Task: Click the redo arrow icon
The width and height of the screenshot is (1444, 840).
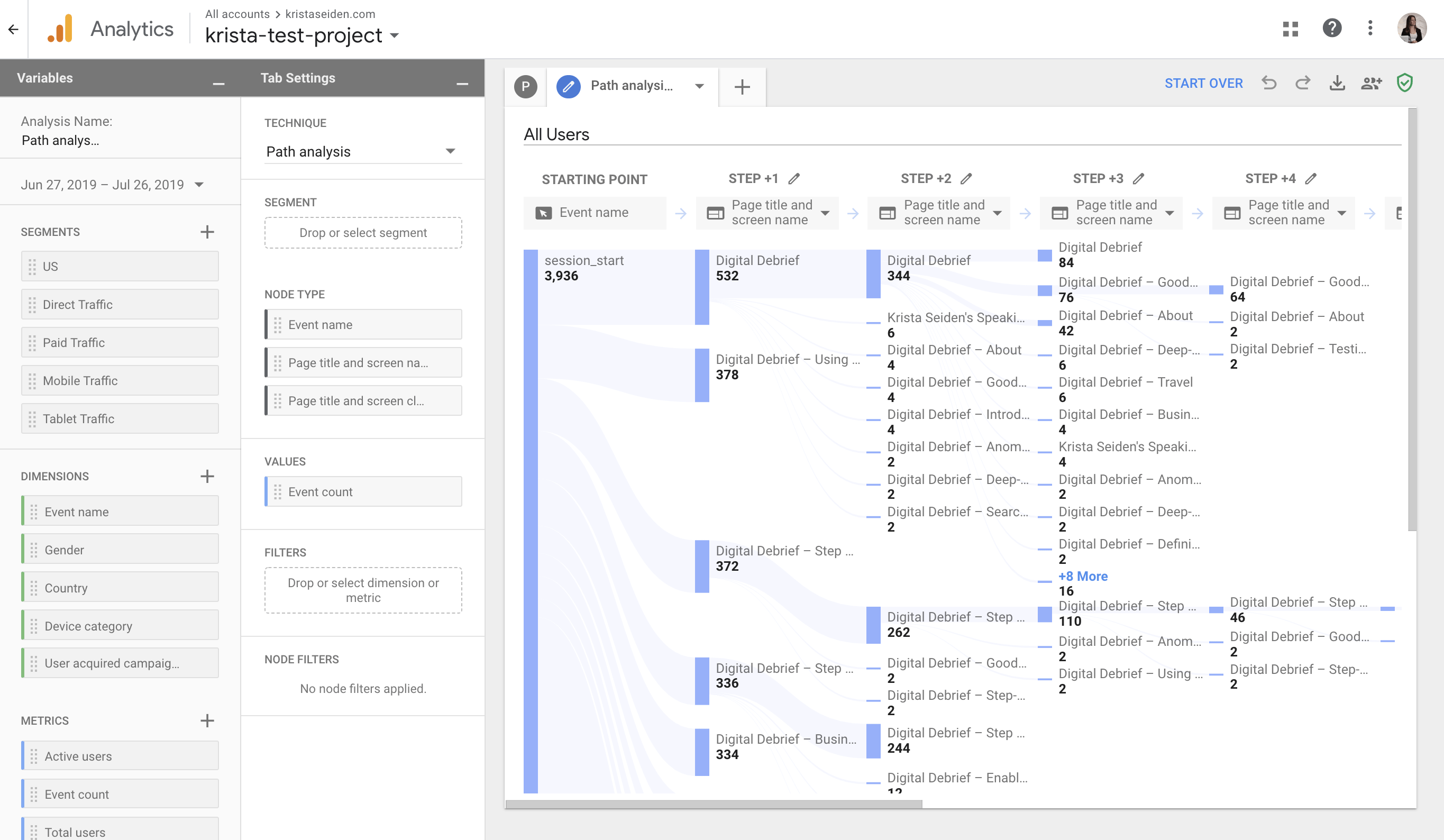Action: pyautogui.click(x=1302, y=83)
